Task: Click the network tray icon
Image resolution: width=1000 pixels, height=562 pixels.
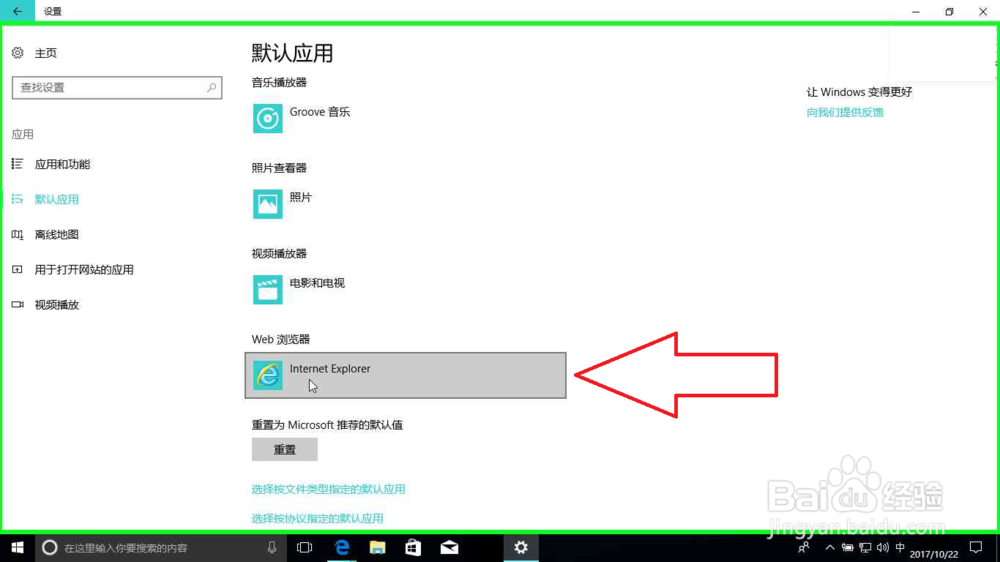Action: (865, 547)
